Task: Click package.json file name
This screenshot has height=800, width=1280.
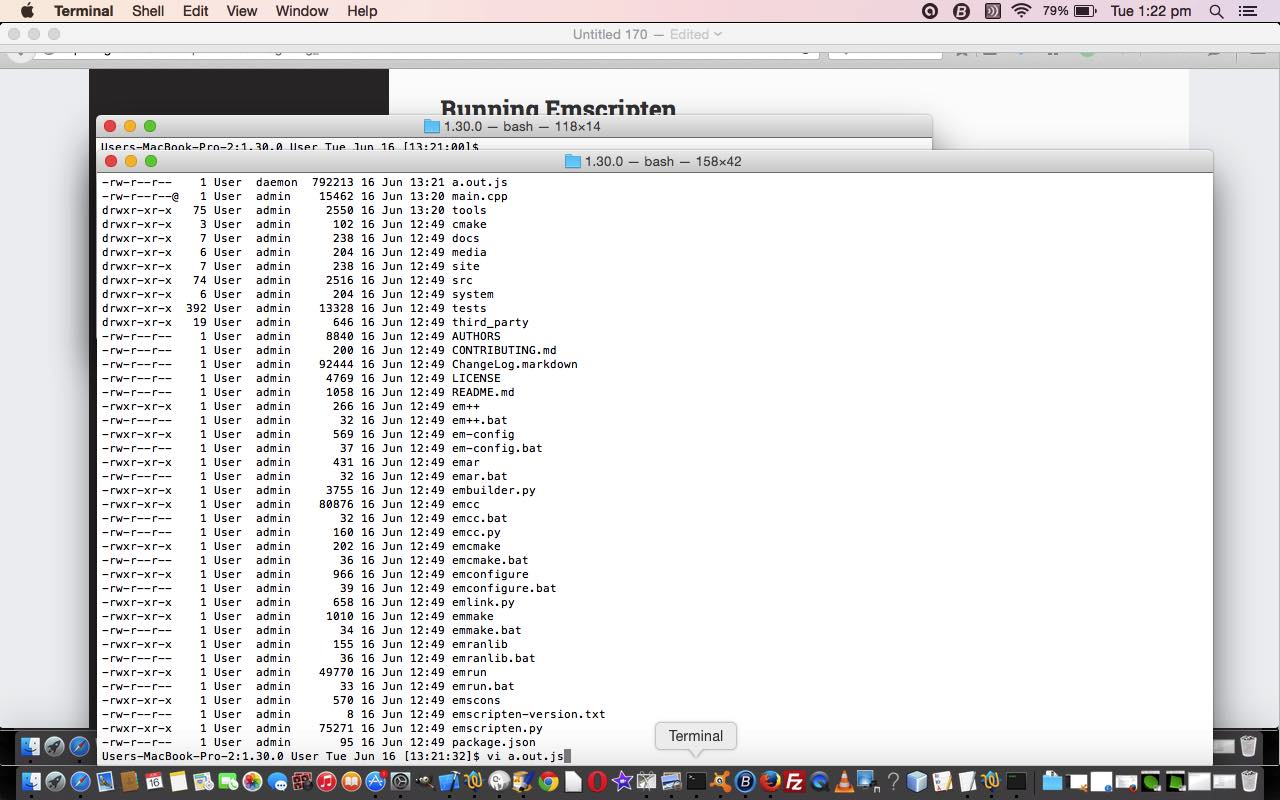Action: click(x=494, y=742)
